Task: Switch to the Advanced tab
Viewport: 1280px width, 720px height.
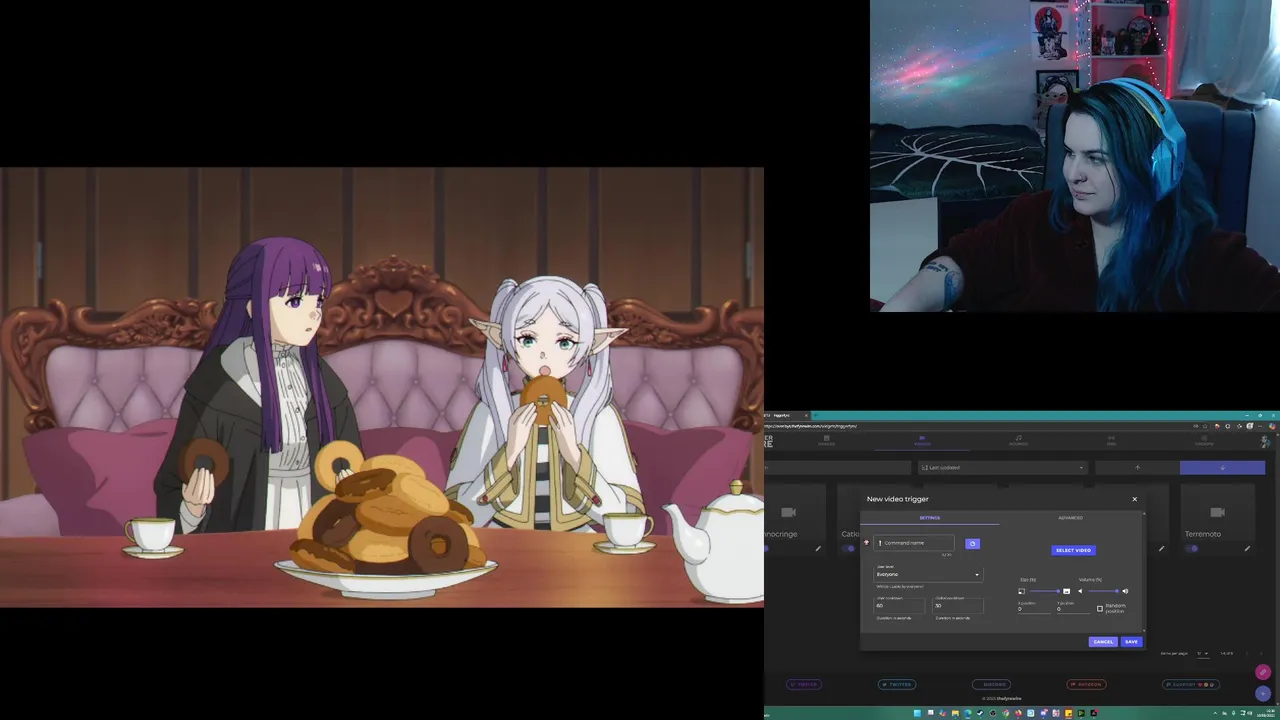Action: [1071, 518]
